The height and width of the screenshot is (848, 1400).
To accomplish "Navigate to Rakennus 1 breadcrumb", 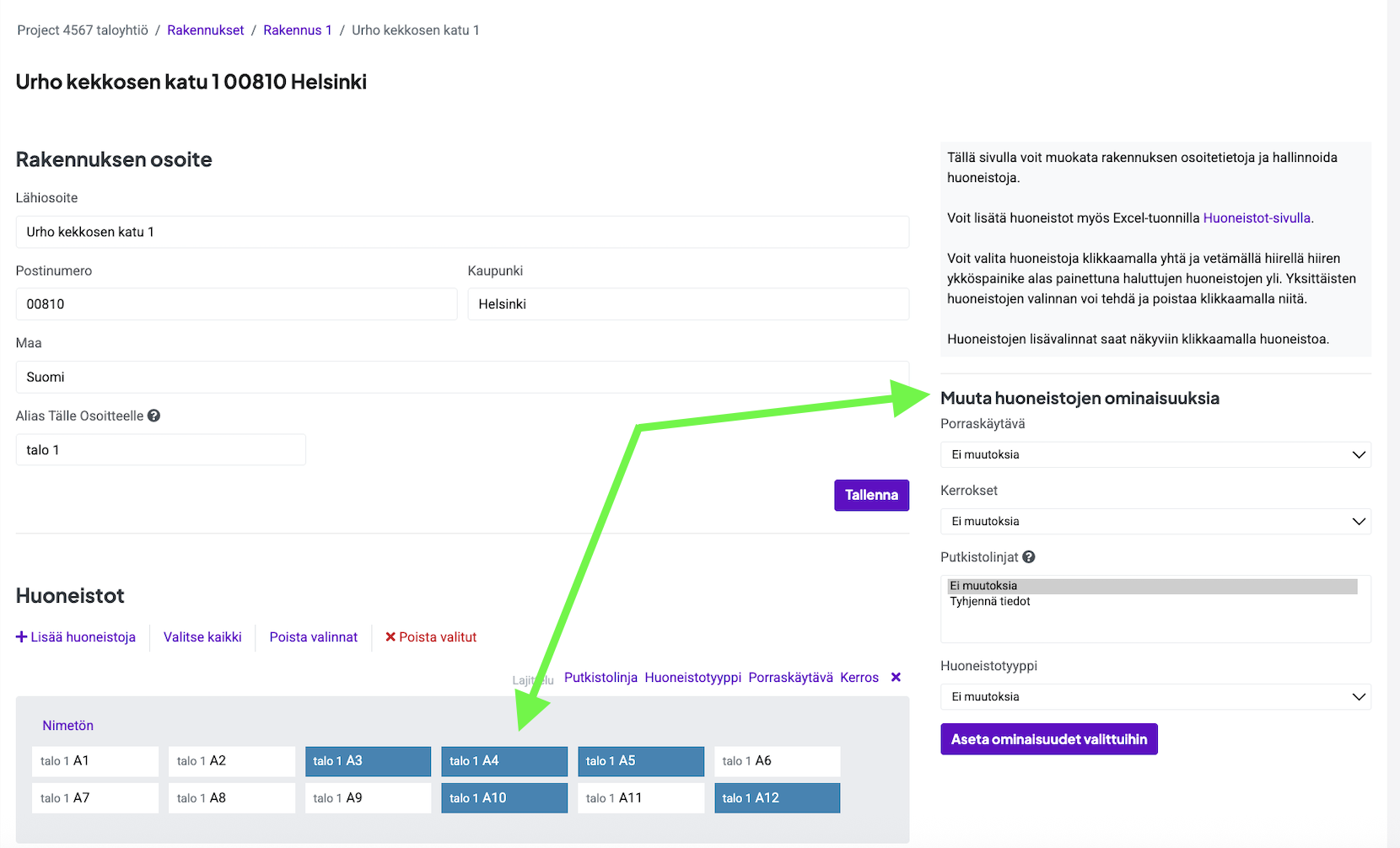I will coord(297,30).
